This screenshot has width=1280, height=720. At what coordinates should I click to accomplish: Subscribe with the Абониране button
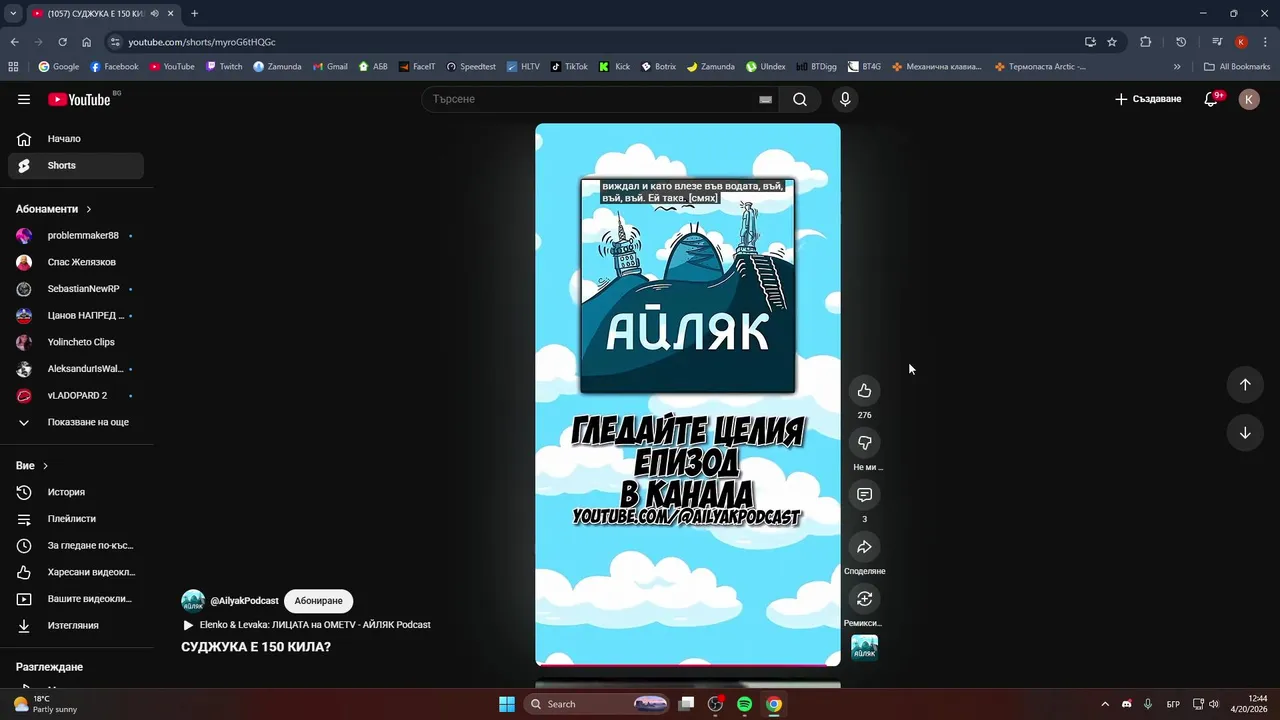318,601
